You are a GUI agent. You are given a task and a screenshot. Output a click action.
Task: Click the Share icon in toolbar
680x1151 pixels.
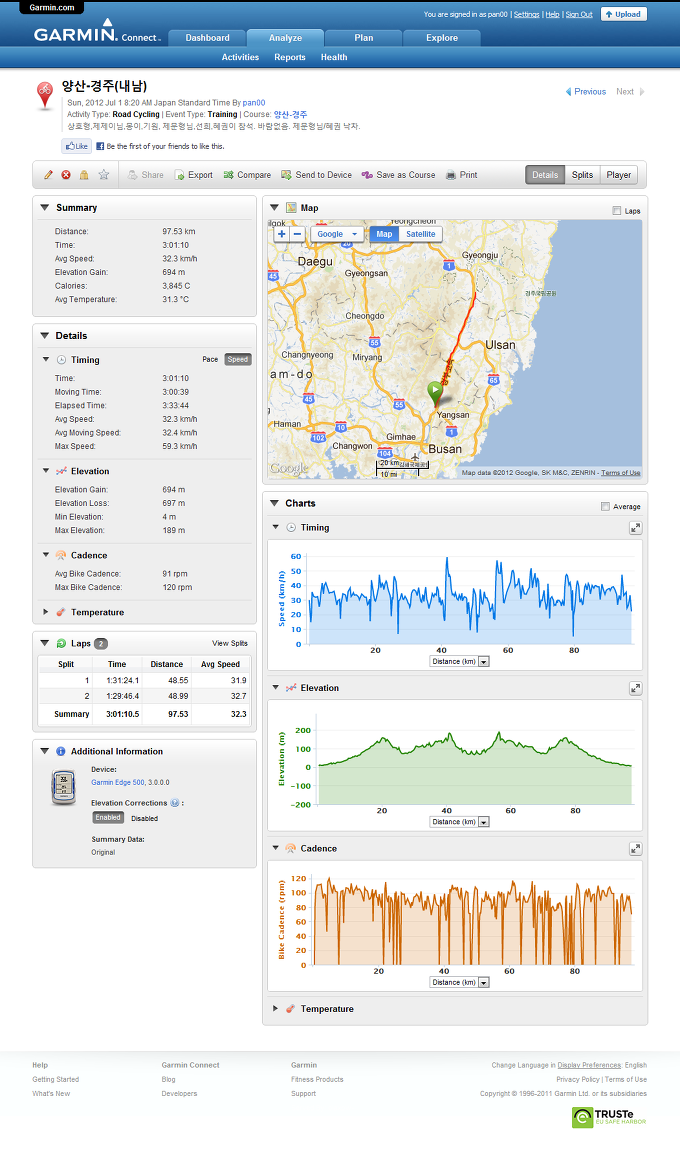tap(132, 175)
